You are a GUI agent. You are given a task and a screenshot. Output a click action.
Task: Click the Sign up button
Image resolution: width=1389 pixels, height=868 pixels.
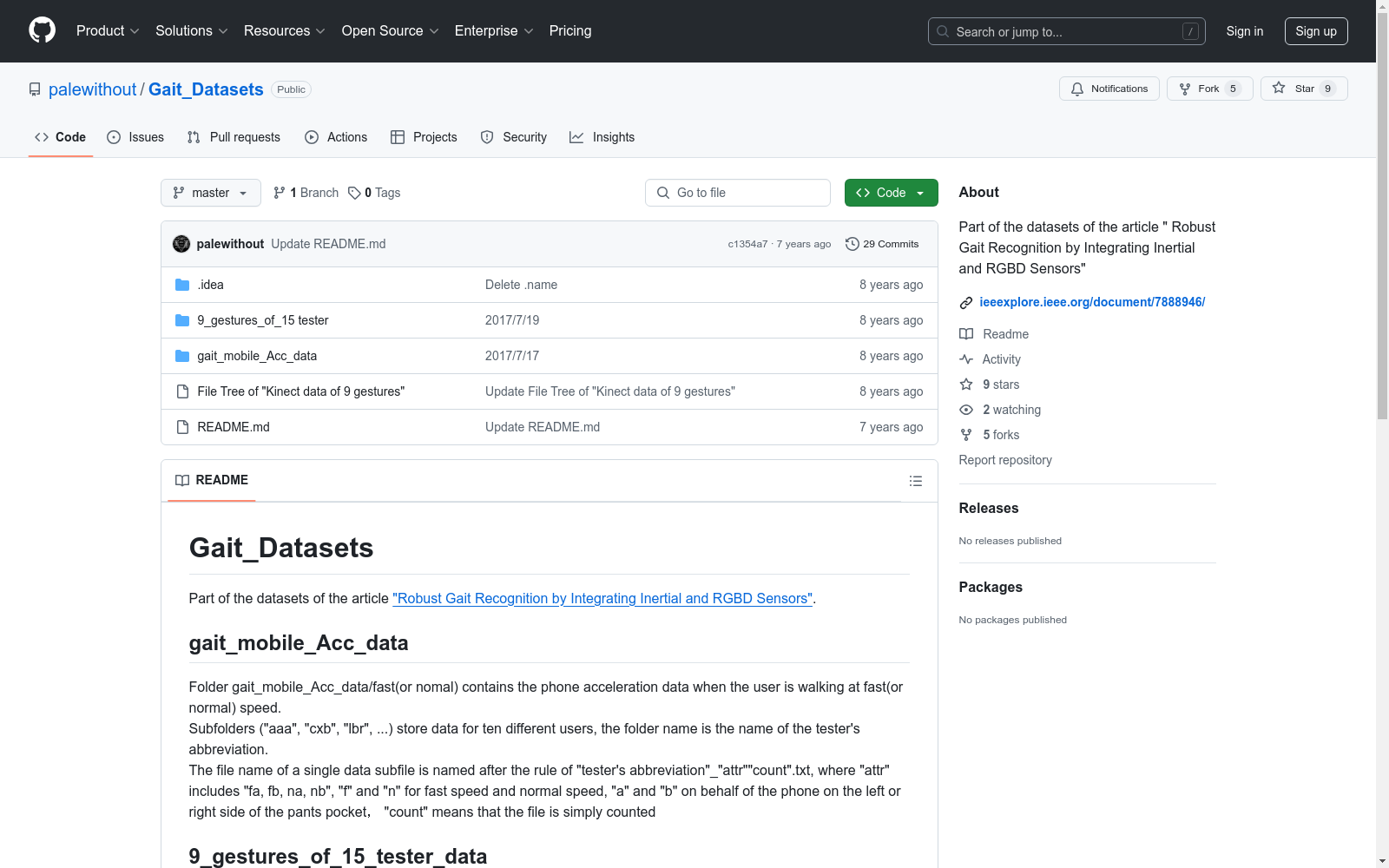(1315, 31)
